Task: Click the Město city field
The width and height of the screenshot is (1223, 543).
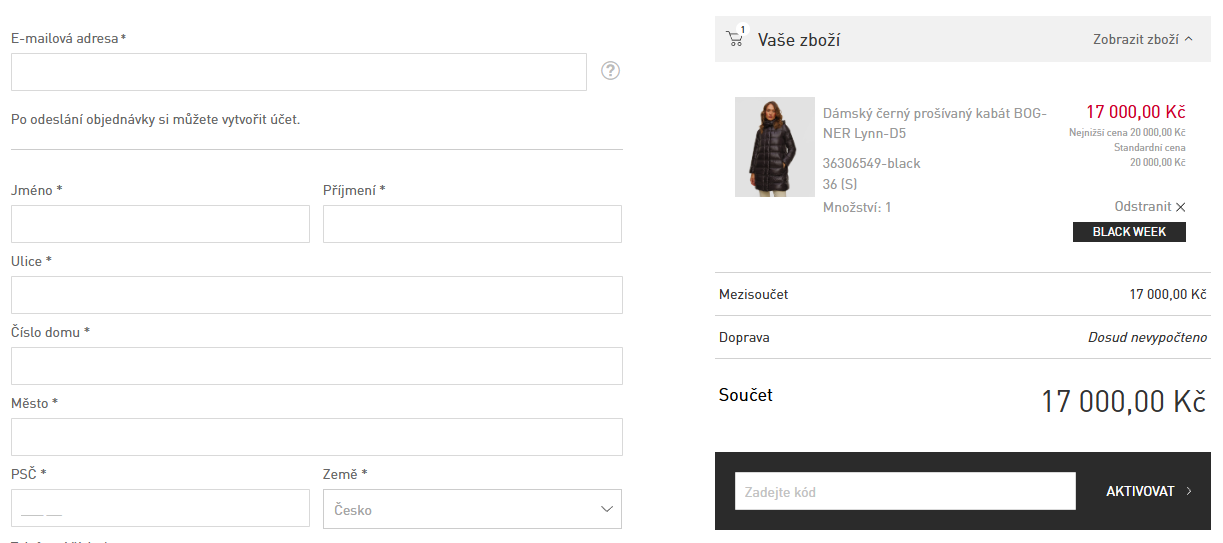Action: [x=316, y=437]
